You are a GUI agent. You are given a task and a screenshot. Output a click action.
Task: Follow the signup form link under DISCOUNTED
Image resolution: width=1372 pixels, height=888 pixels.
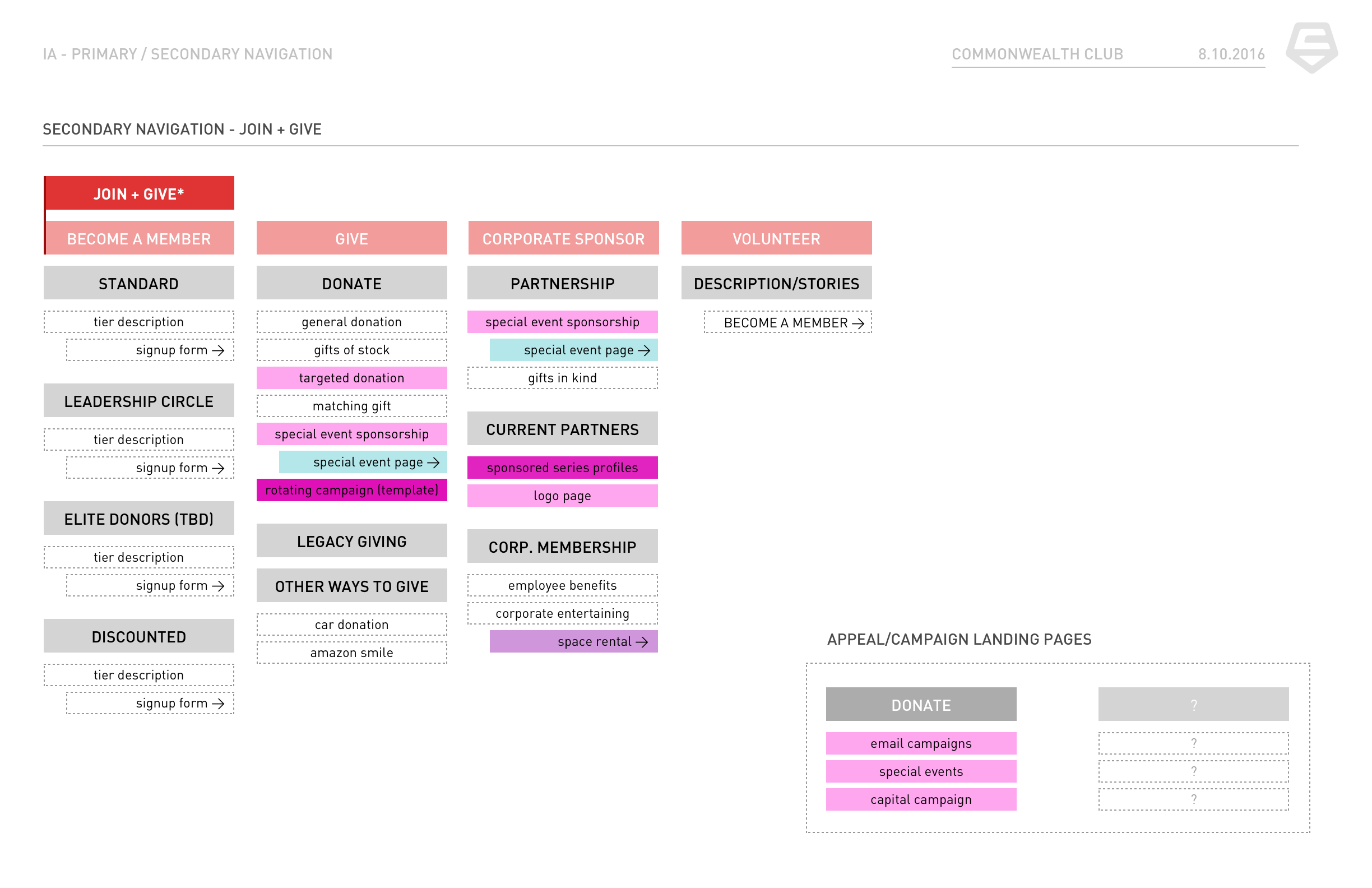[x=150, y=703]
